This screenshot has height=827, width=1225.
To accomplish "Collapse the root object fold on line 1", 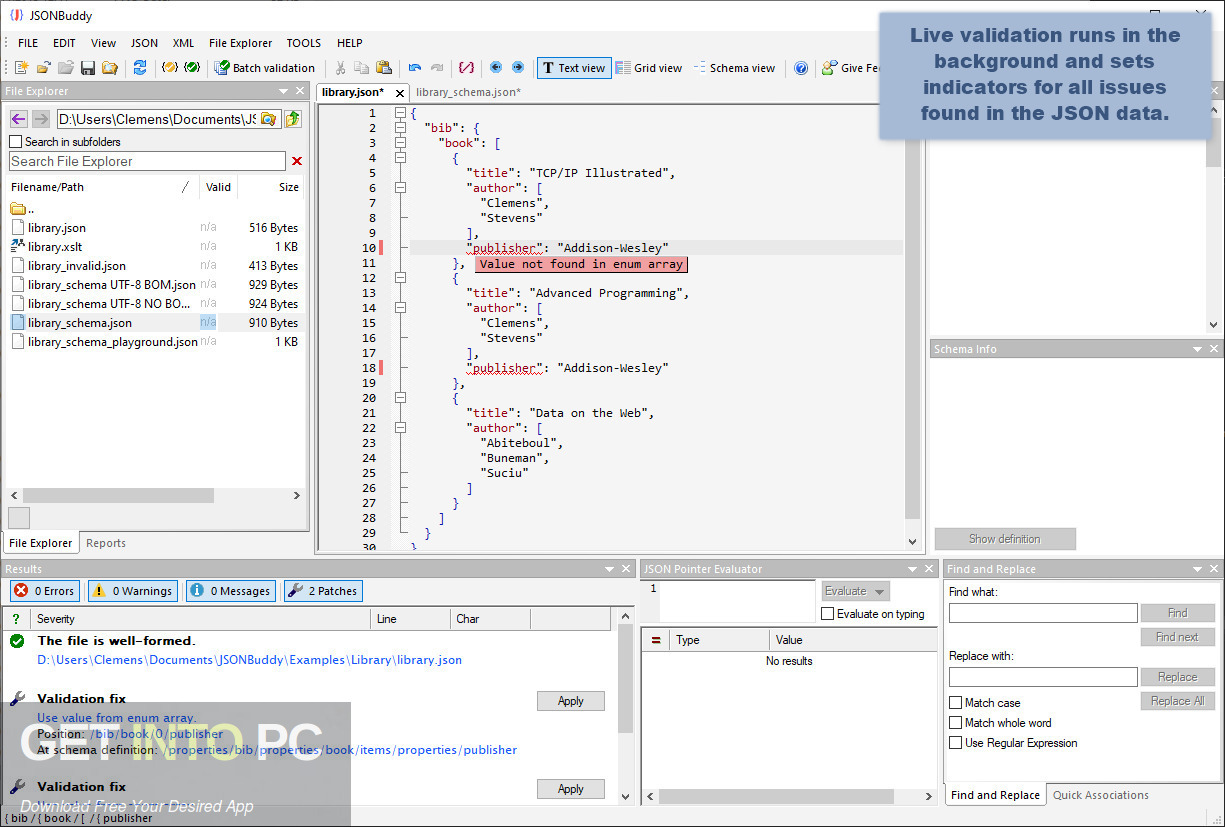I will pyautogui.click(x=400, y=113).
